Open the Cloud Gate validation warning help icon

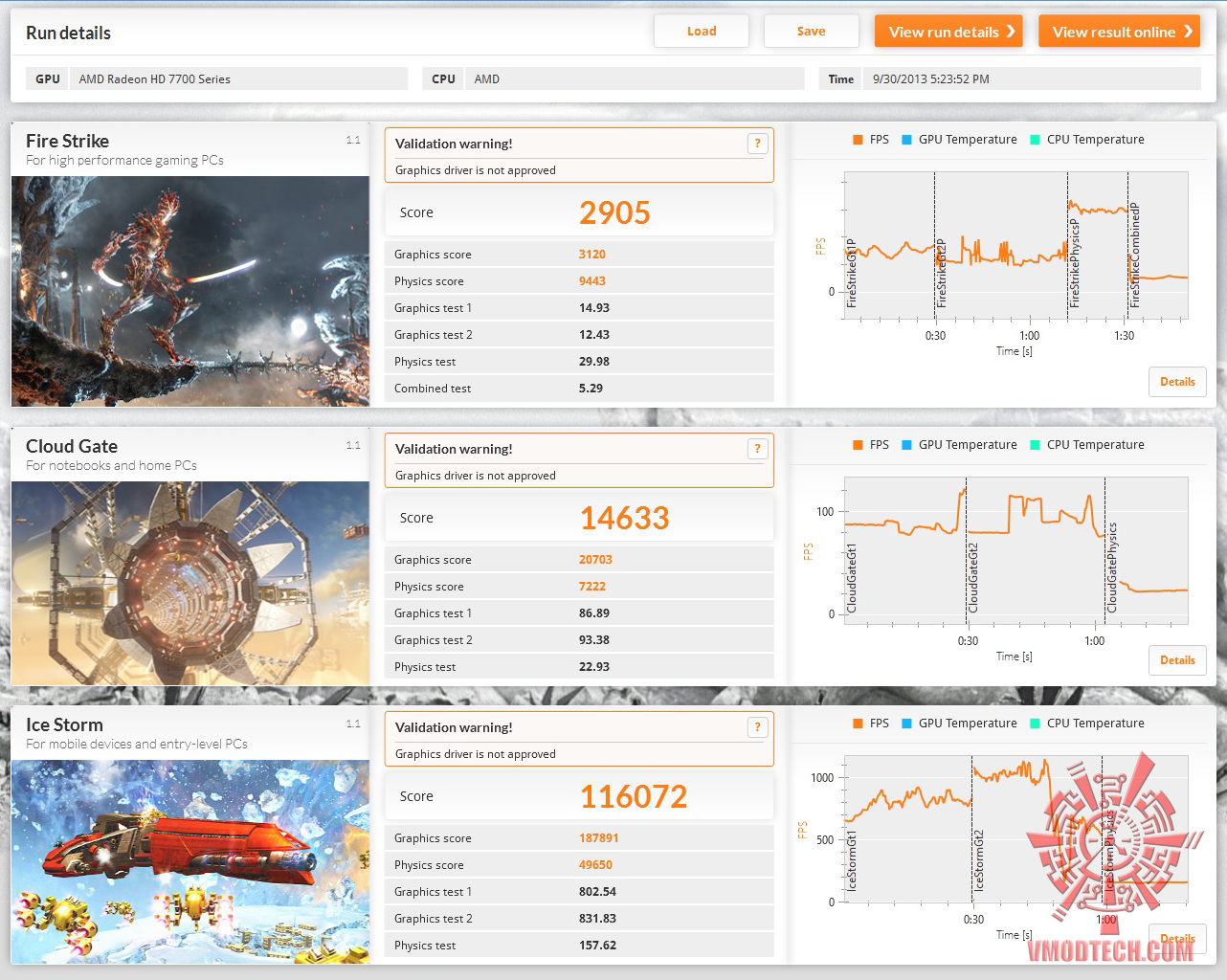[757, 449]
